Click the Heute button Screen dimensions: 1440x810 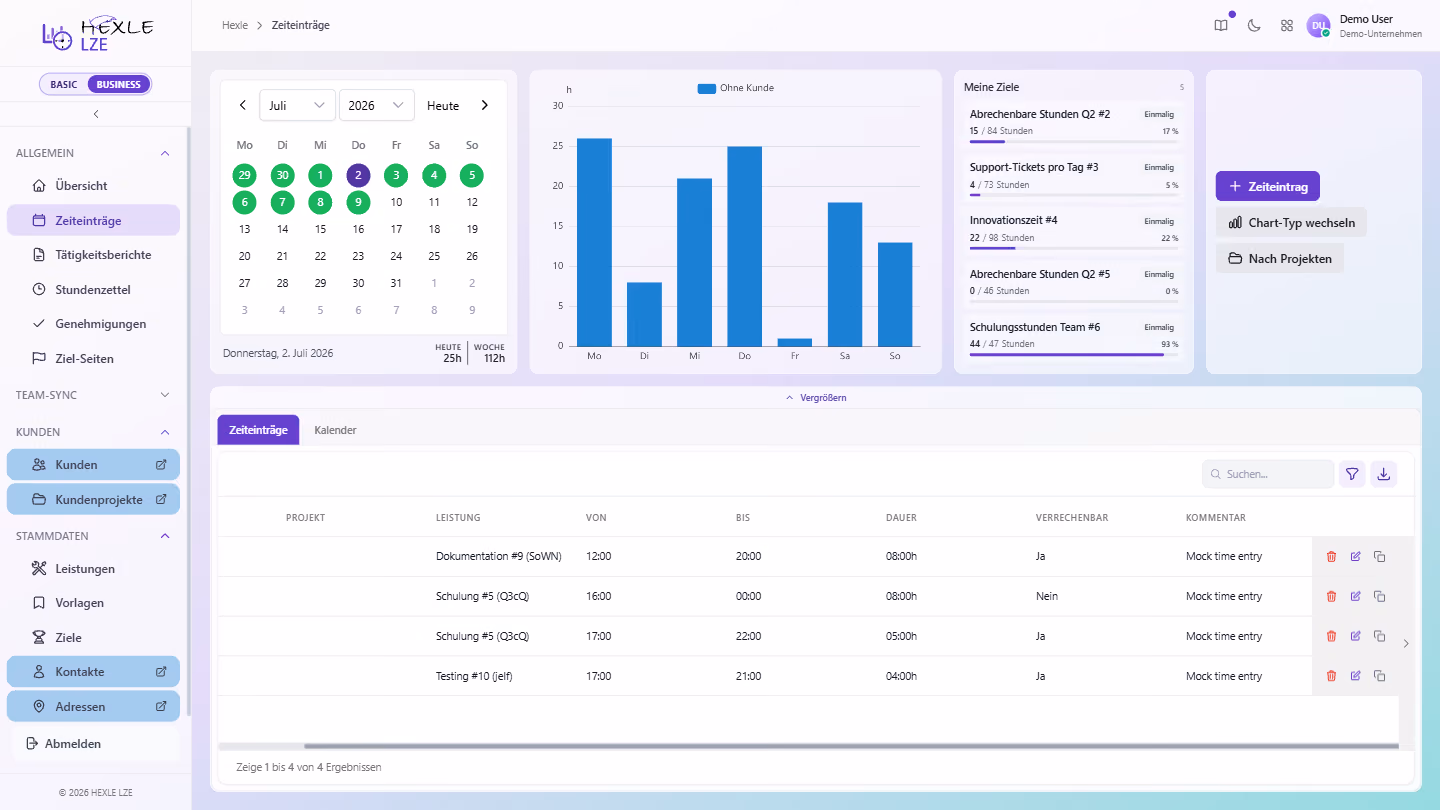pyautogui.click(x=443, y=105)
